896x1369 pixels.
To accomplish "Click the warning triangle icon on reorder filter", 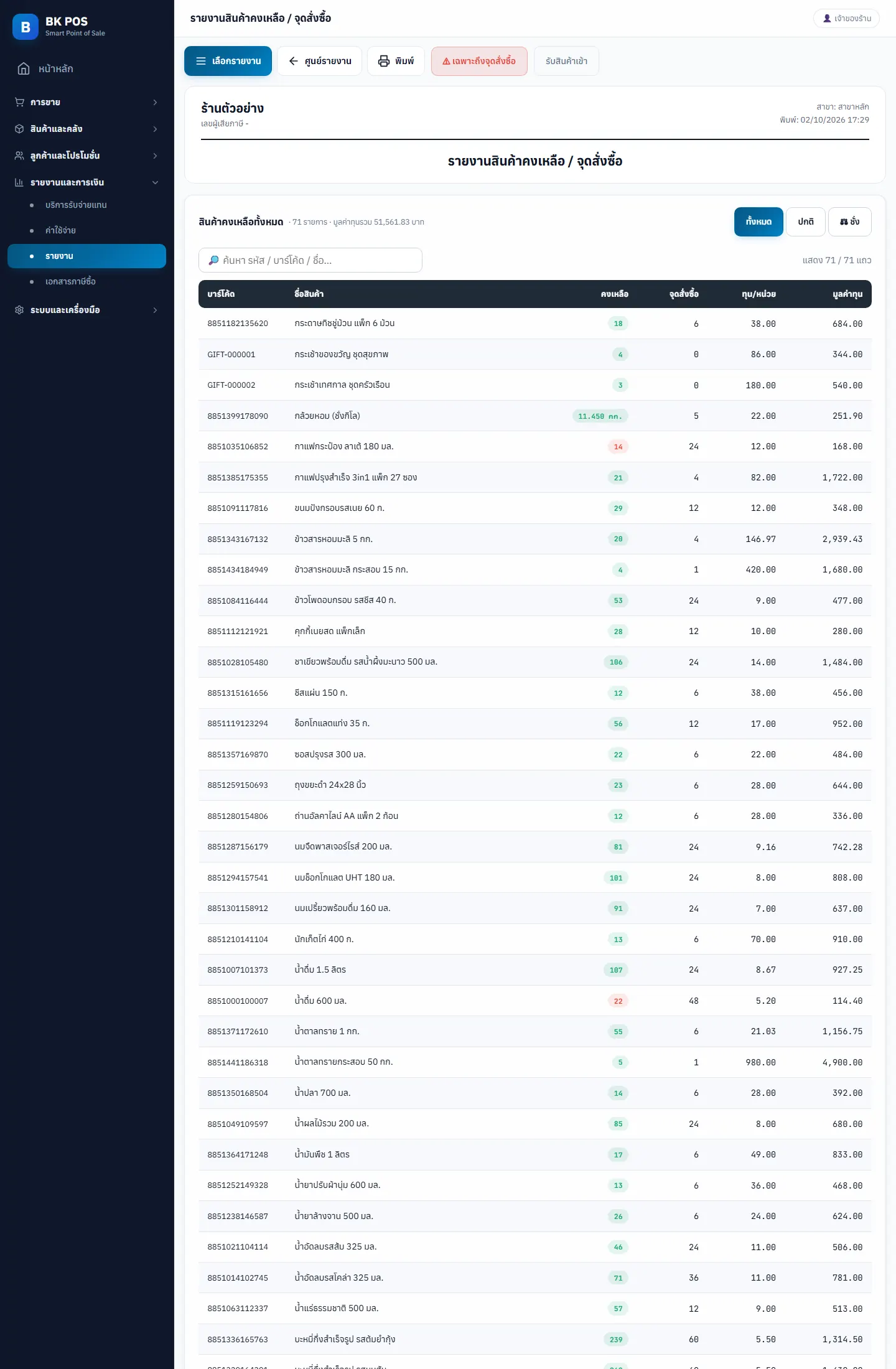I will (446, 61).
